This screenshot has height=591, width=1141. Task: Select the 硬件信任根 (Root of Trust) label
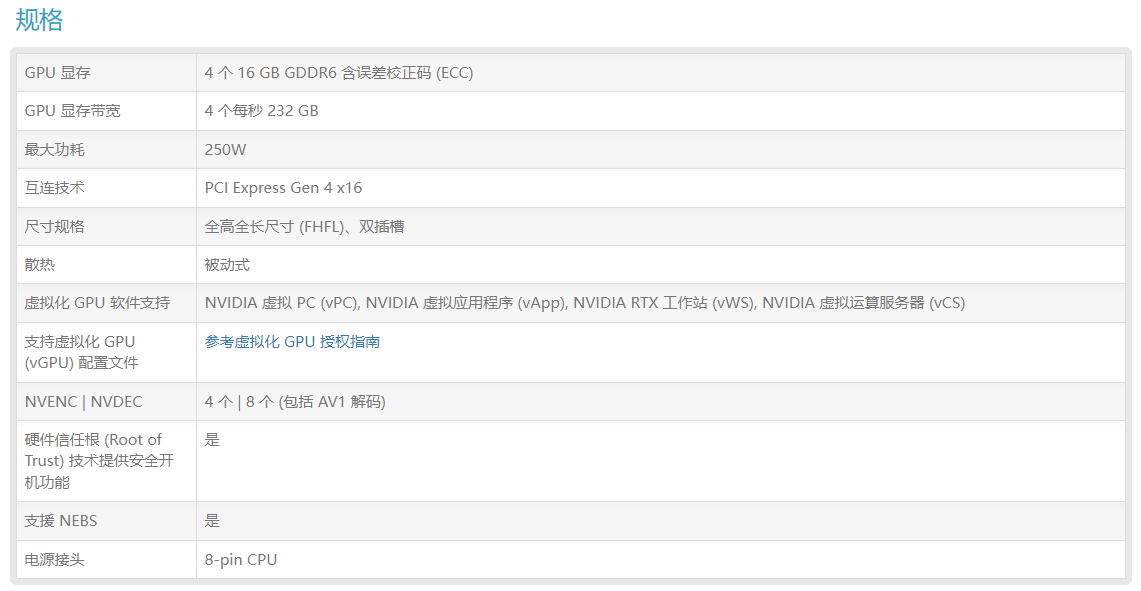pos(99,461)
